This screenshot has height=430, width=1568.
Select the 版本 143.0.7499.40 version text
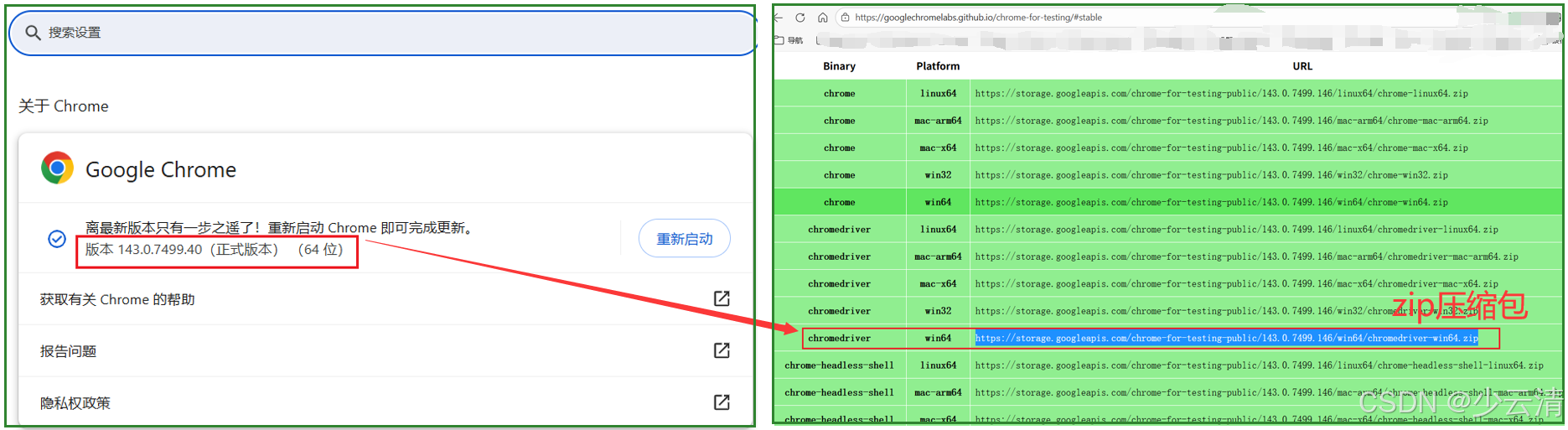215,250
